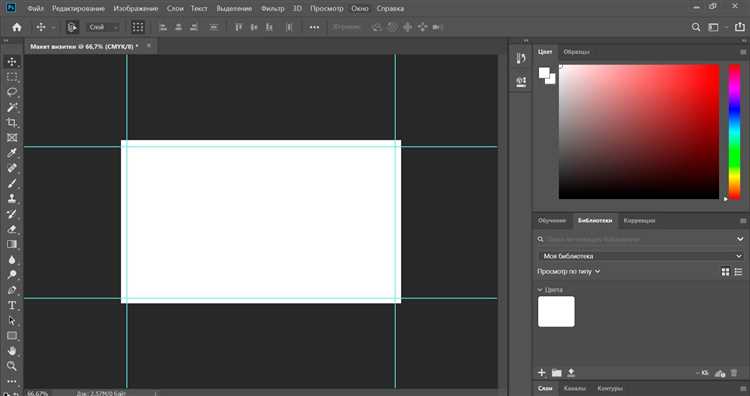Select the Blur tool
This screenshot has width=750, height=396.
tap(12, 260)
